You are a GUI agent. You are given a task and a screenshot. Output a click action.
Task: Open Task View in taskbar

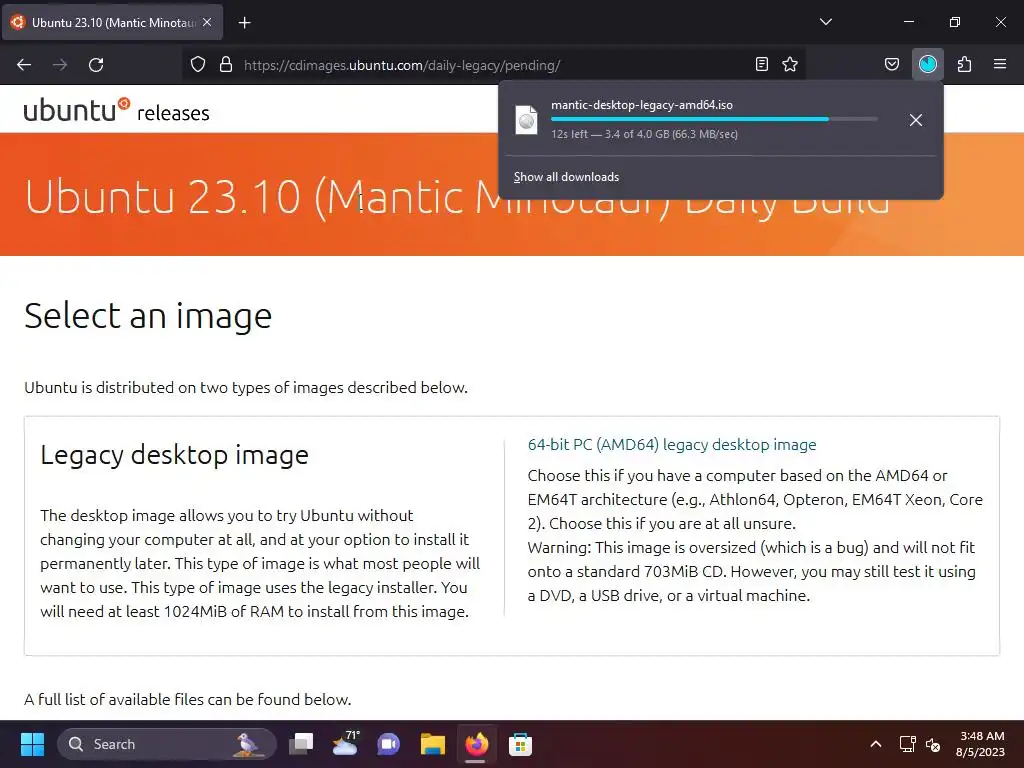(301, 744)
